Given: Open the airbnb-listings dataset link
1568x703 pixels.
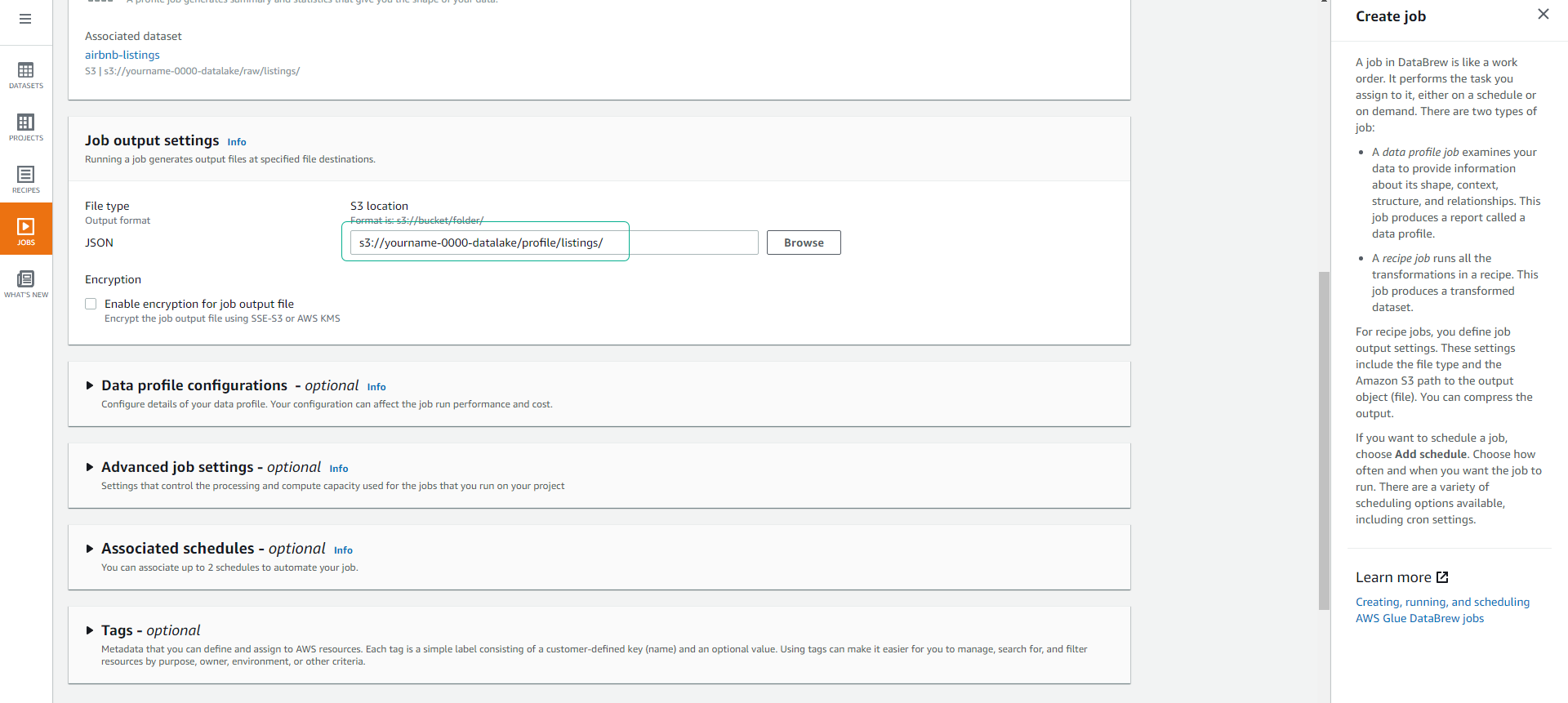Looking at the screenshot, I should [122, 55].
